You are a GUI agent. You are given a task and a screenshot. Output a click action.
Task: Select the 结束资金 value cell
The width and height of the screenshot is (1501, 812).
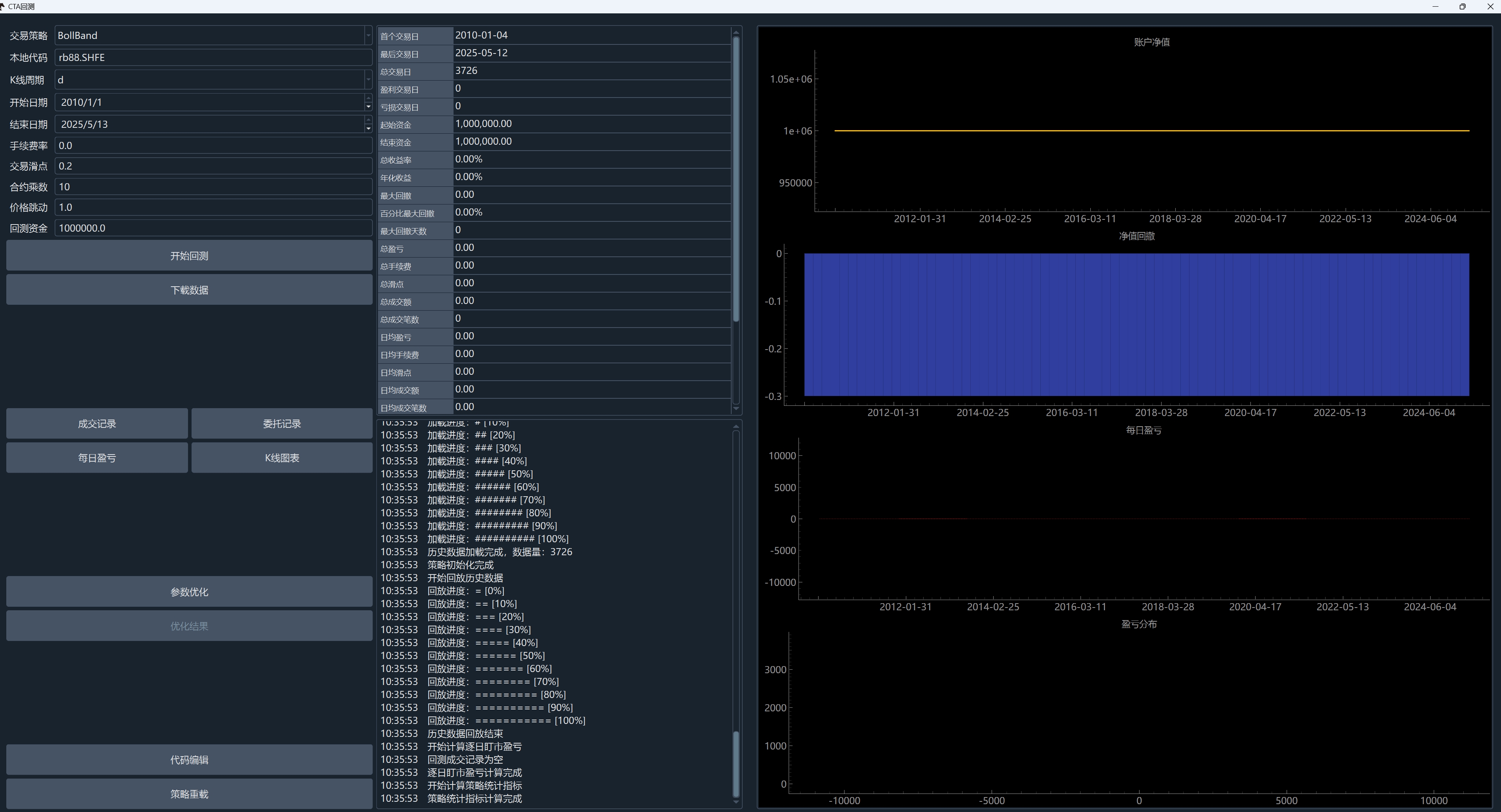(592, 142)
